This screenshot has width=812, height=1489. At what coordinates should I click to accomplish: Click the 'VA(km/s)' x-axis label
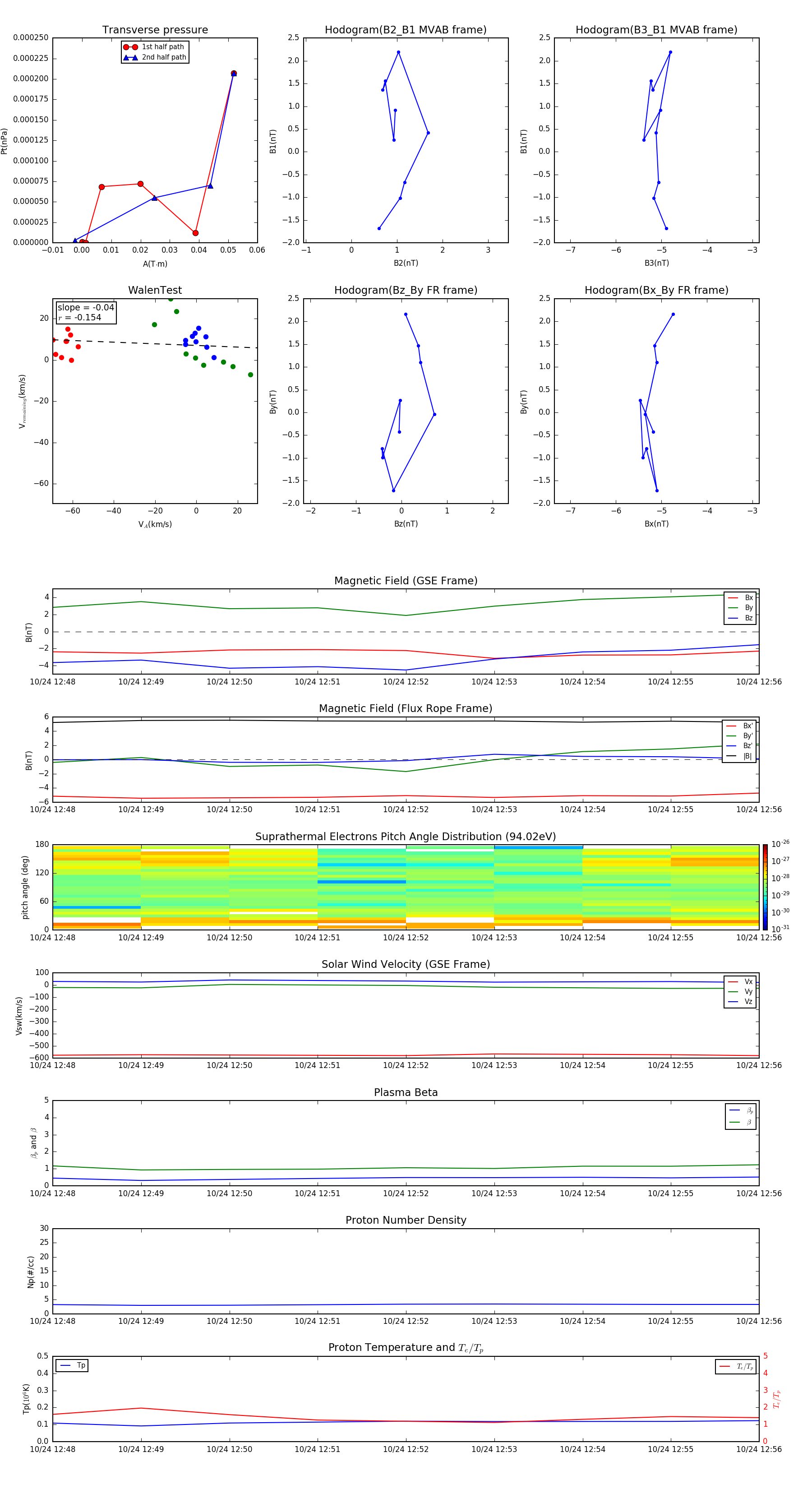tap(155, 525)
